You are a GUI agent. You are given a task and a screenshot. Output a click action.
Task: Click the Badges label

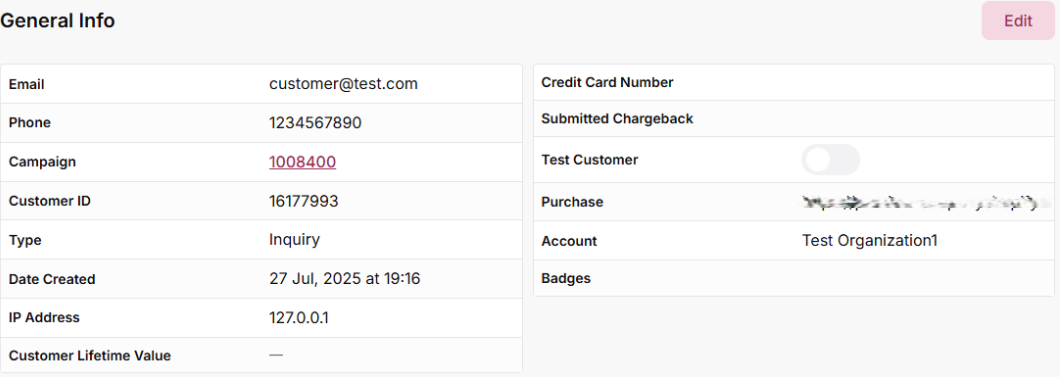566,278
